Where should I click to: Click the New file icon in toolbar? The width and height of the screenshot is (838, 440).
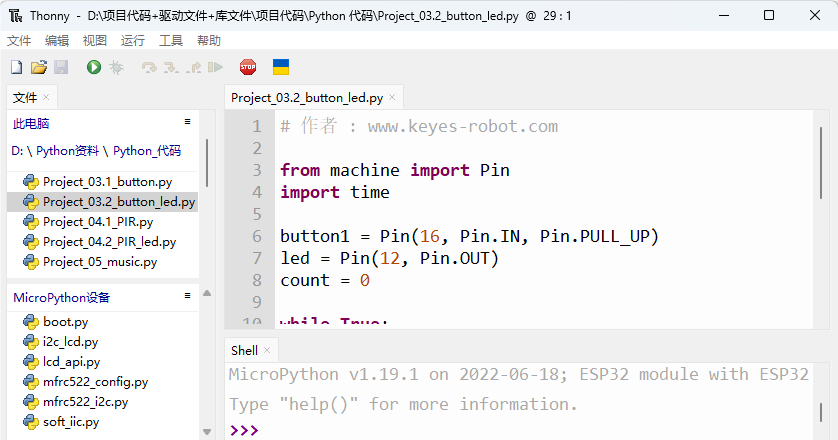click(x=17, y=67)
